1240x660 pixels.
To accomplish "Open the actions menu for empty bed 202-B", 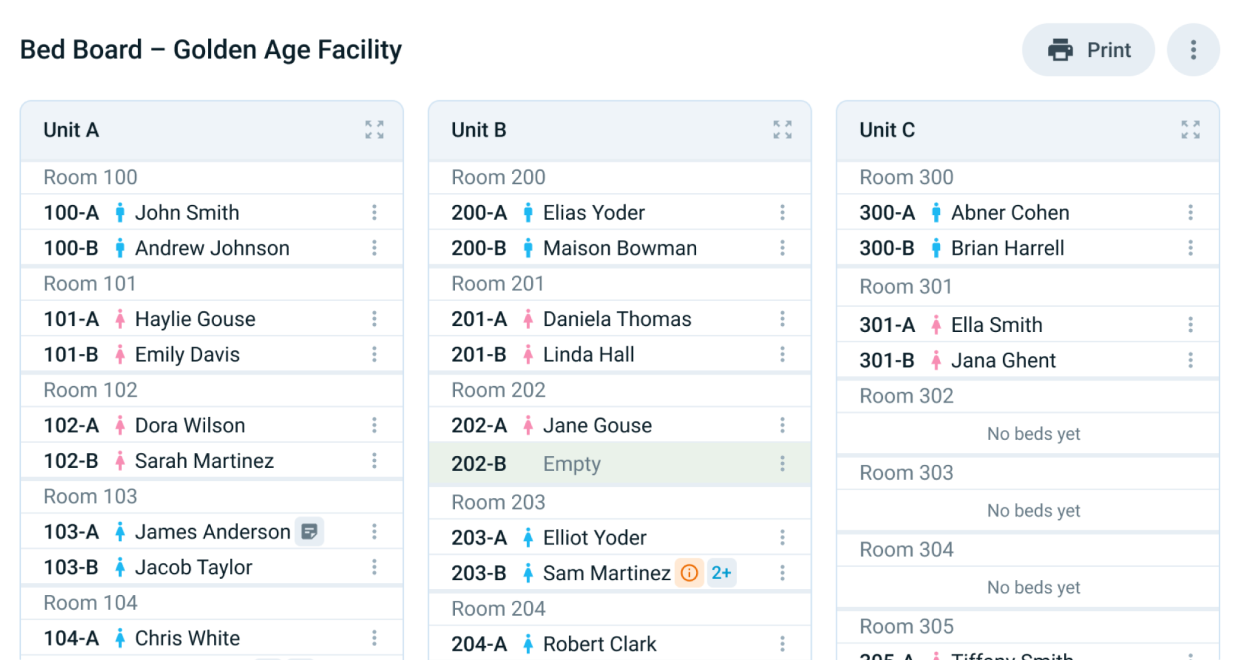I will [782, 463].
